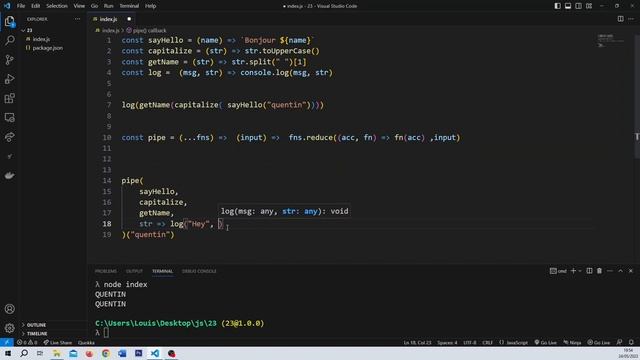Open the editor More Actions ellipsis
The image size is (640, 360).
point(631,19)
